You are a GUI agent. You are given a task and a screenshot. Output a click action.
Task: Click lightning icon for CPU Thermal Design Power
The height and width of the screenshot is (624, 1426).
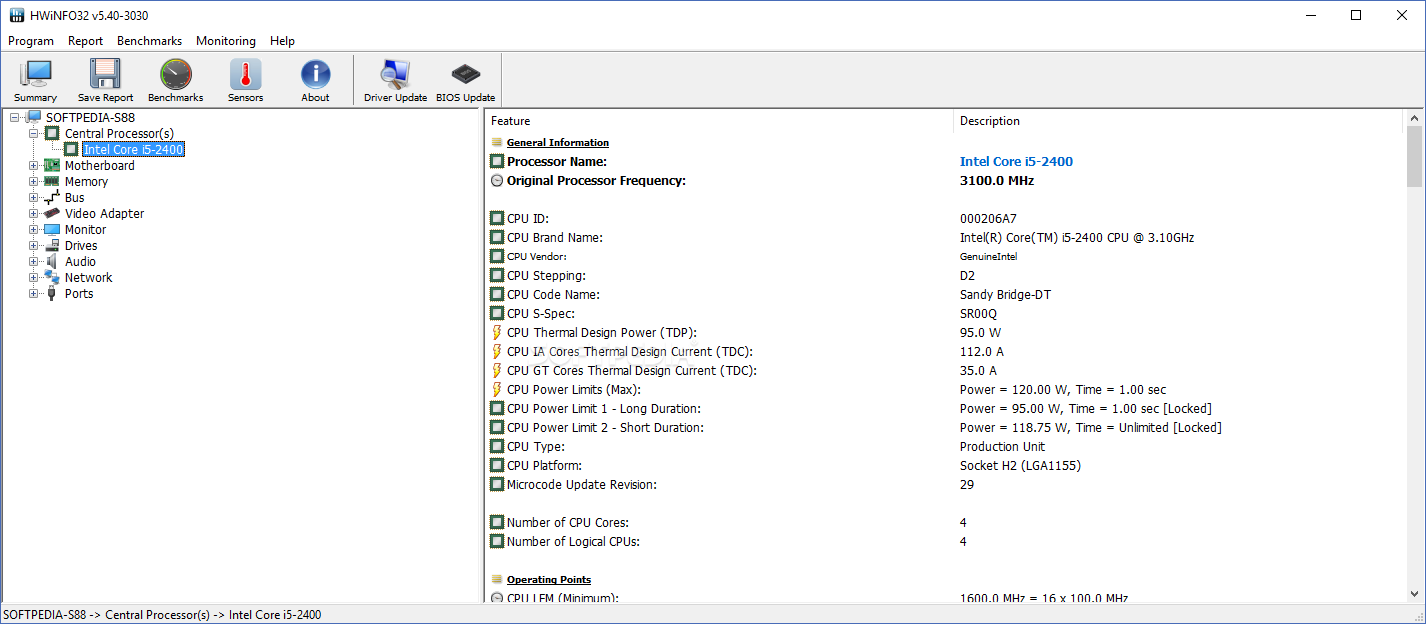(497, 332)
